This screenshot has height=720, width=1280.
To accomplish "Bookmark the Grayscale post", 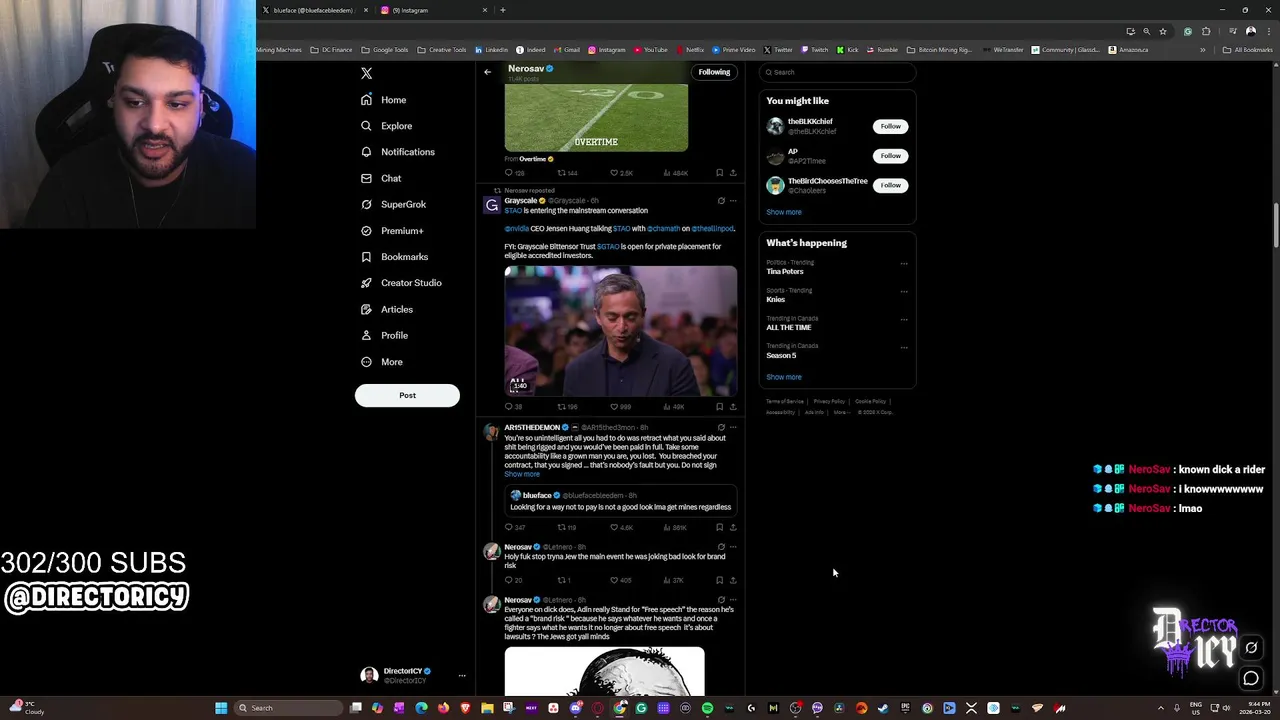I will coord(719,407).
